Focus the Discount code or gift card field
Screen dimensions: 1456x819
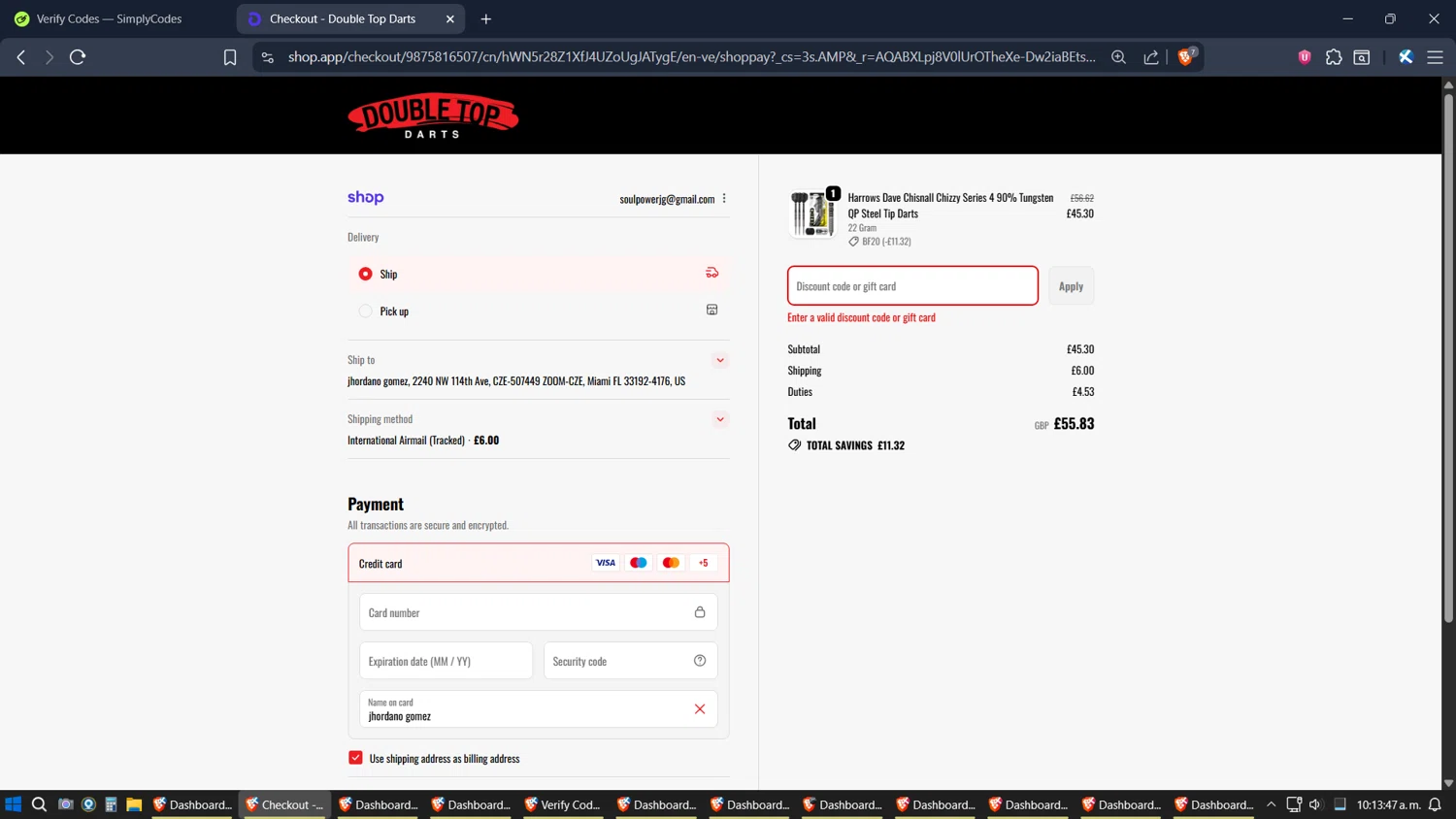(912, 285)
